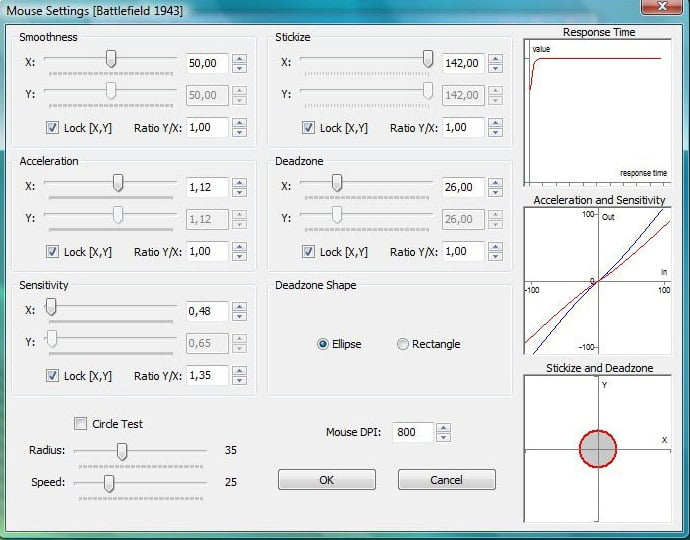The height and width of the screenshot is (540, 690).
Task: Increase Sensitivity X value with up arrow
Action: pos(239,307)
